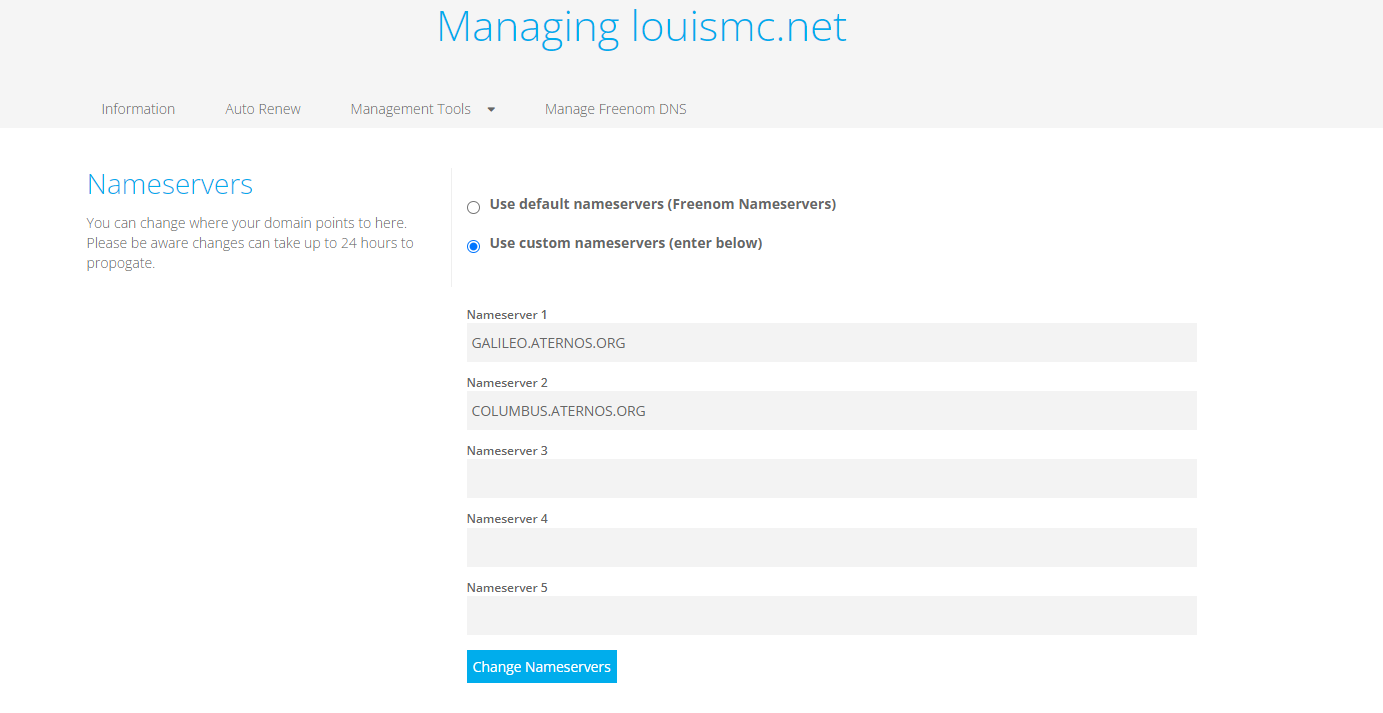Click the Nameserver 3 label

tap(507, 450)
